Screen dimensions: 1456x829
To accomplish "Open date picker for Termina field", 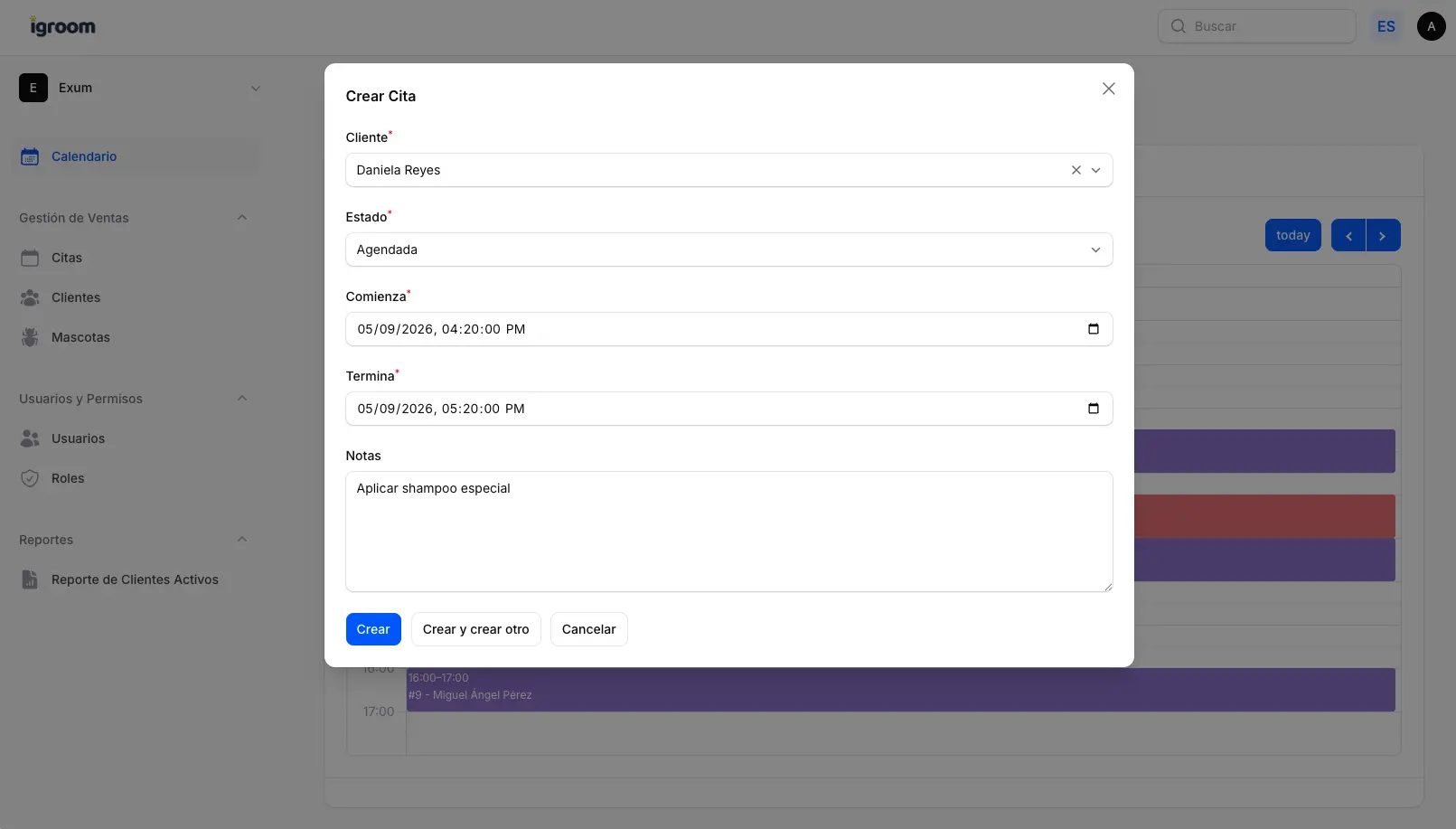I will (1093, 409).
